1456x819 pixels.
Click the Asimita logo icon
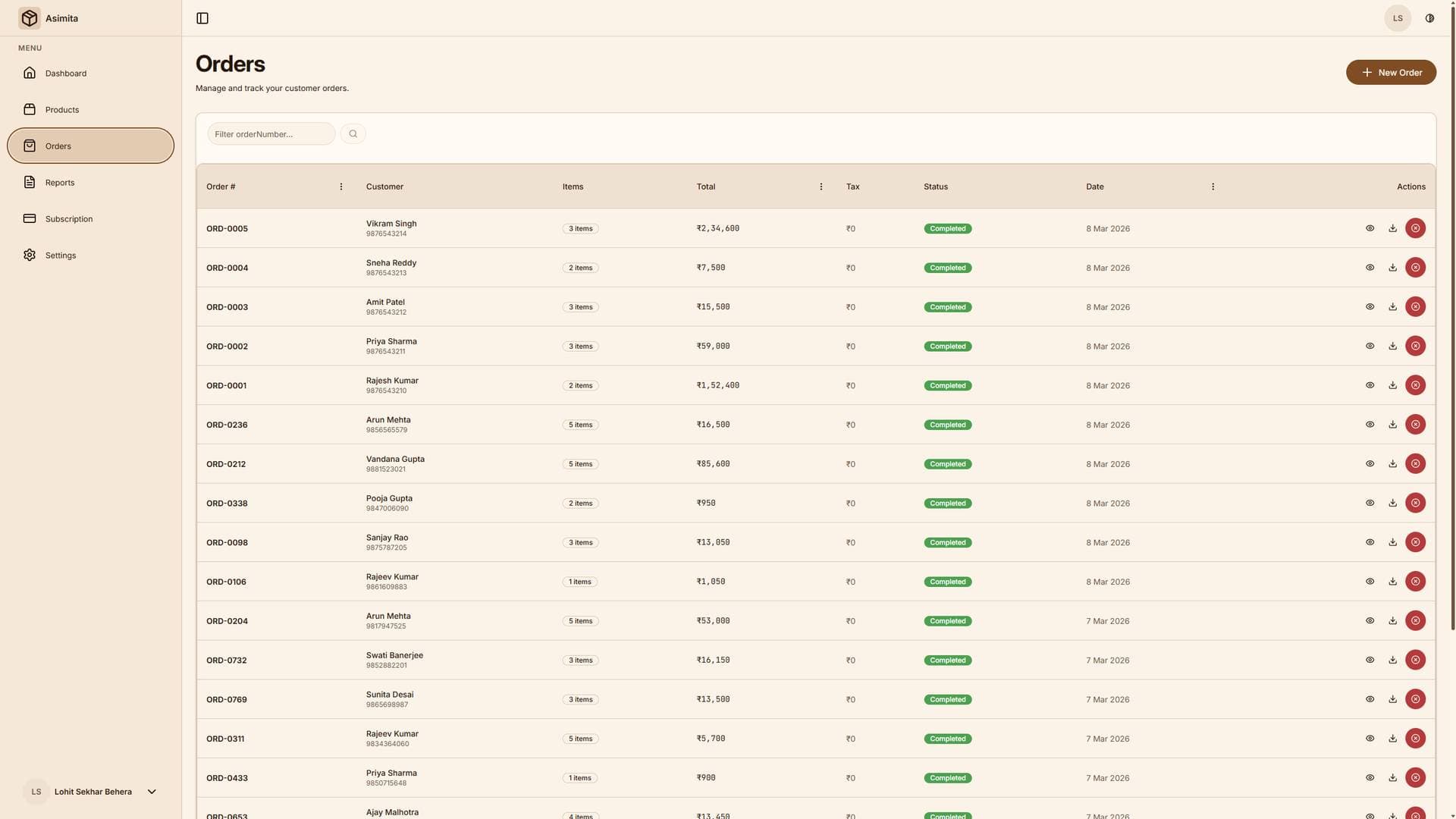coord(30,17)
